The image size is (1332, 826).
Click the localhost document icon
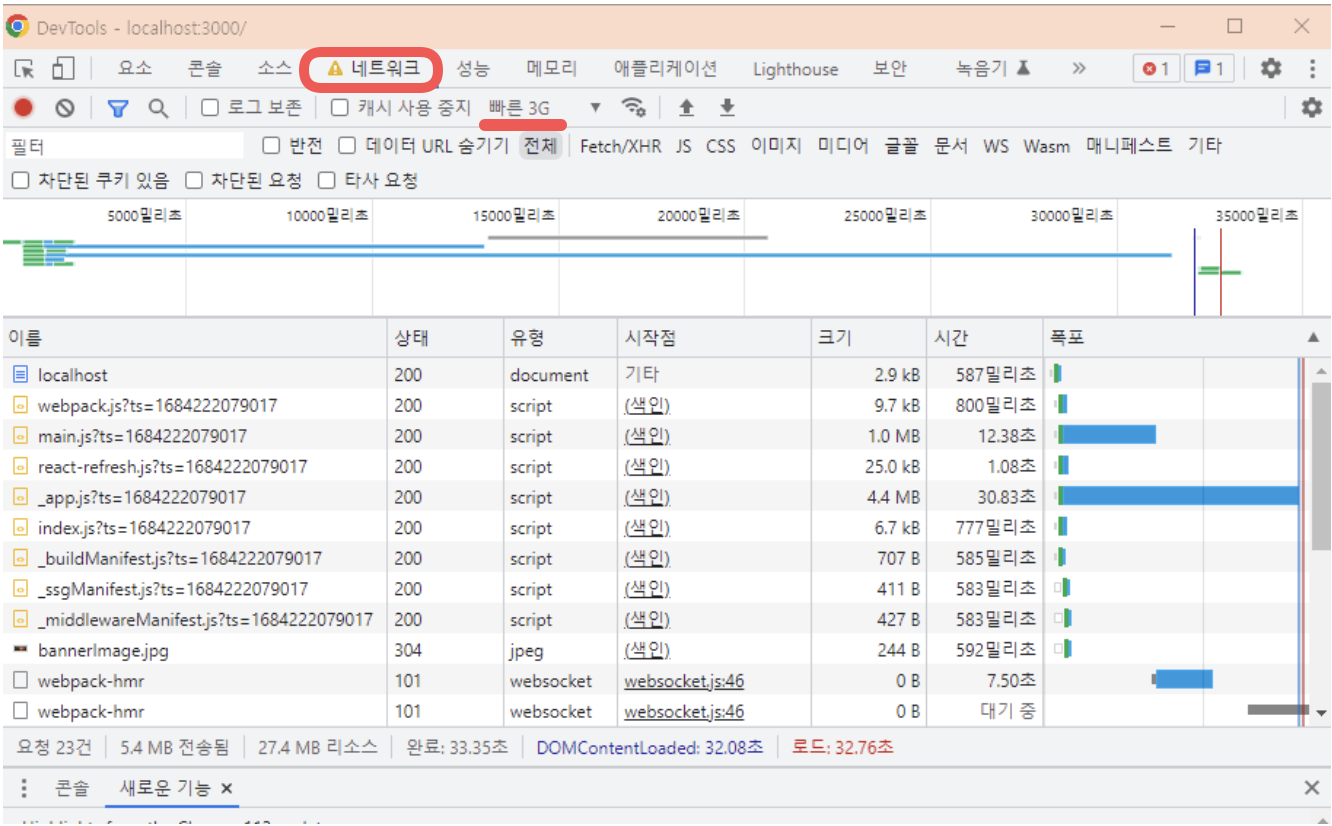pyautogui.click(x=20, y=375)
